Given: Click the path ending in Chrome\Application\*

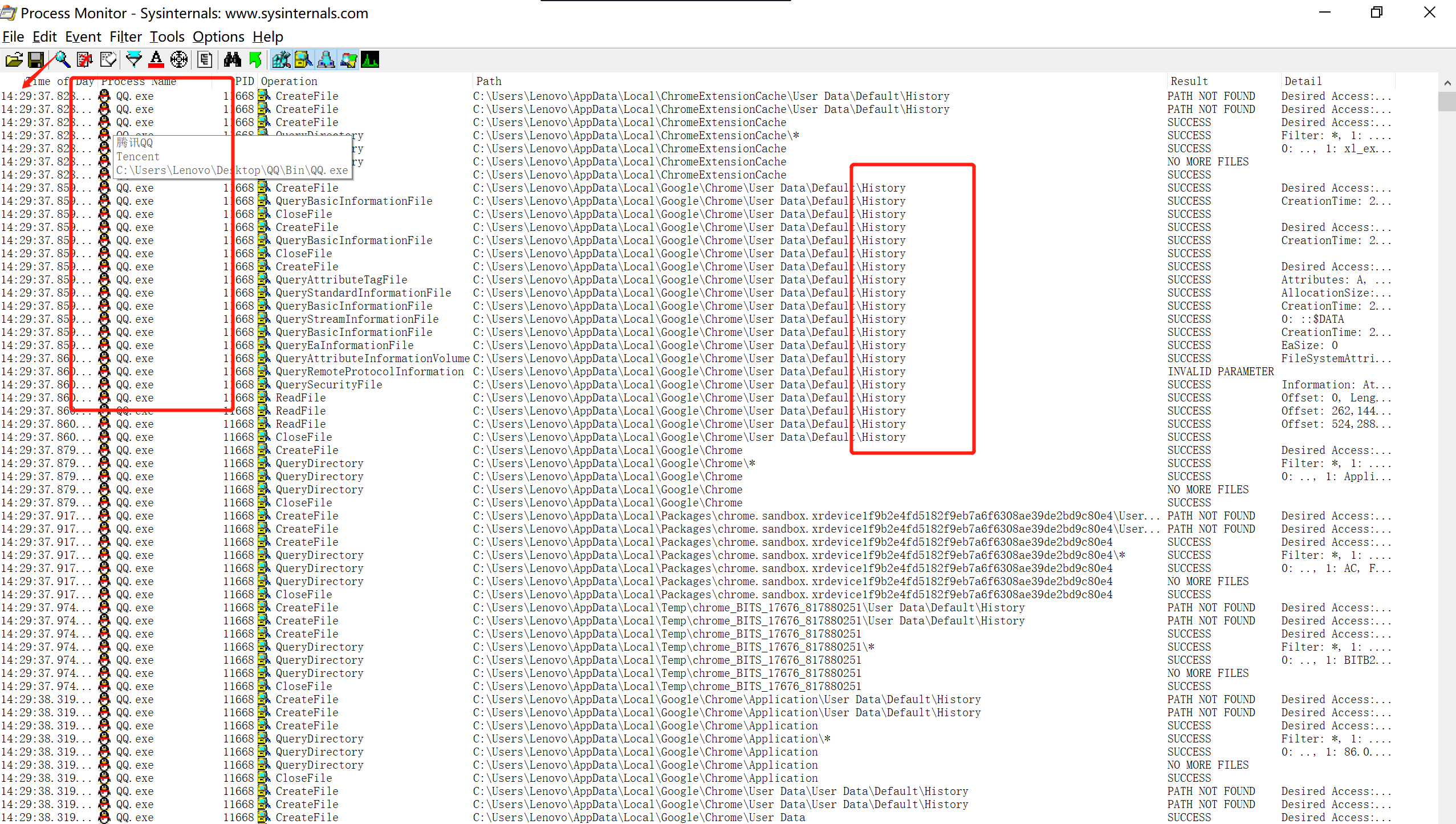Looking at the screenshot, I should pos(652,739).
